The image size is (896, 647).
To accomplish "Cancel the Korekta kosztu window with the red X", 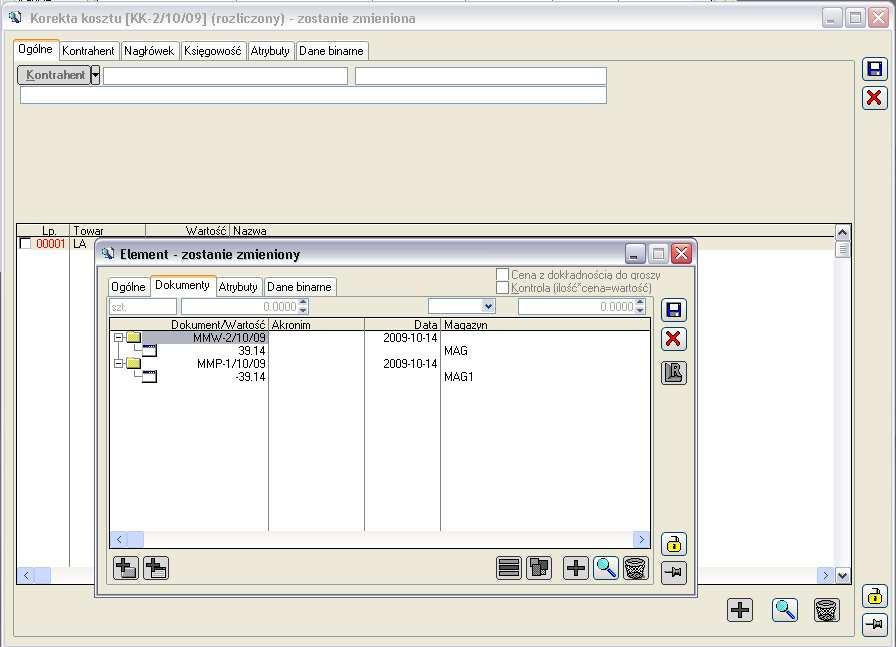I will (x=874, y=98).
